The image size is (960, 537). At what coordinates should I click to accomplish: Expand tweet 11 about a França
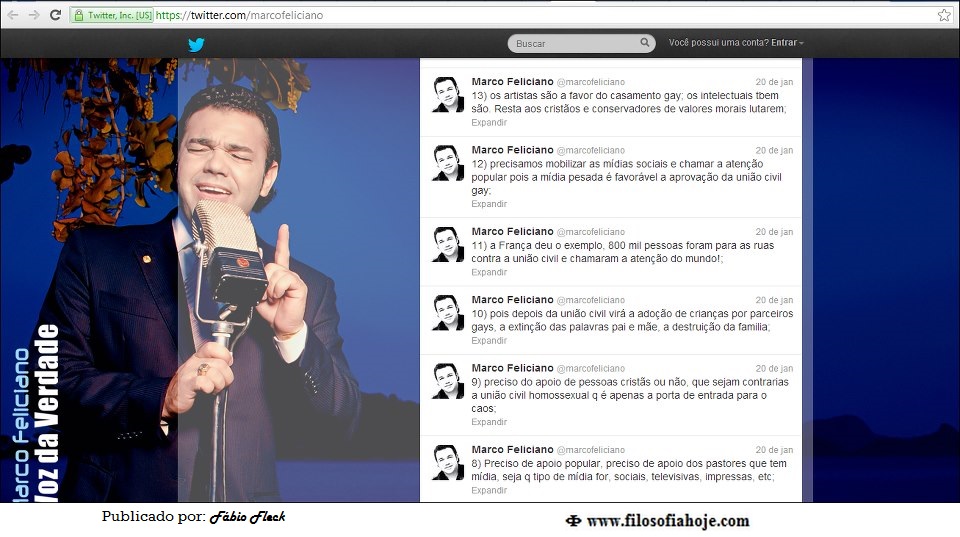489,272
